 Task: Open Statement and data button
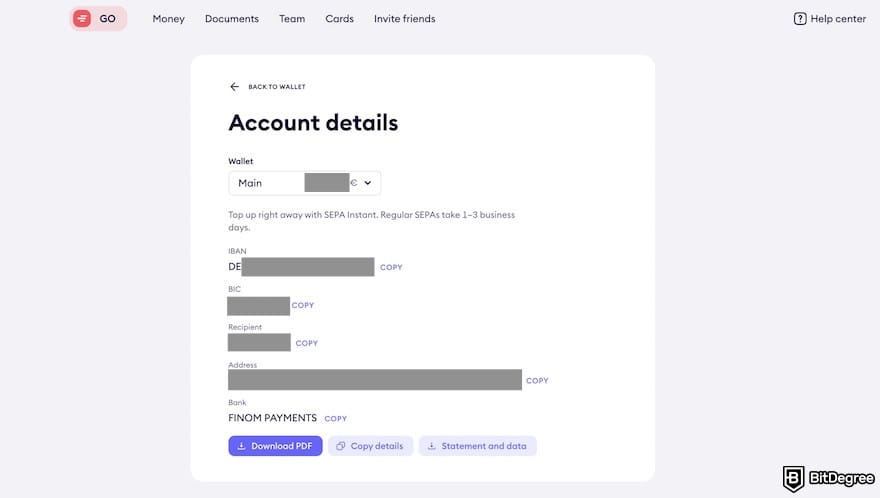478,446
